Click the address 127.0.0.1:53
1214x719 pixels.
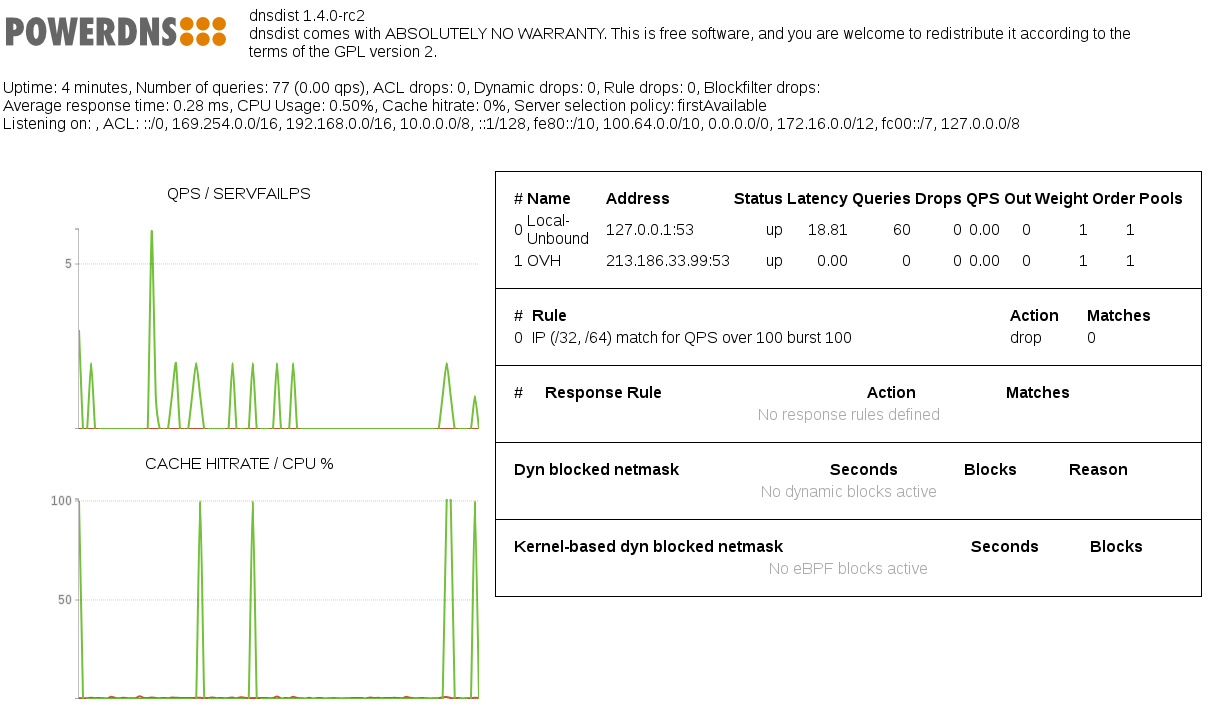pos(649,230)
